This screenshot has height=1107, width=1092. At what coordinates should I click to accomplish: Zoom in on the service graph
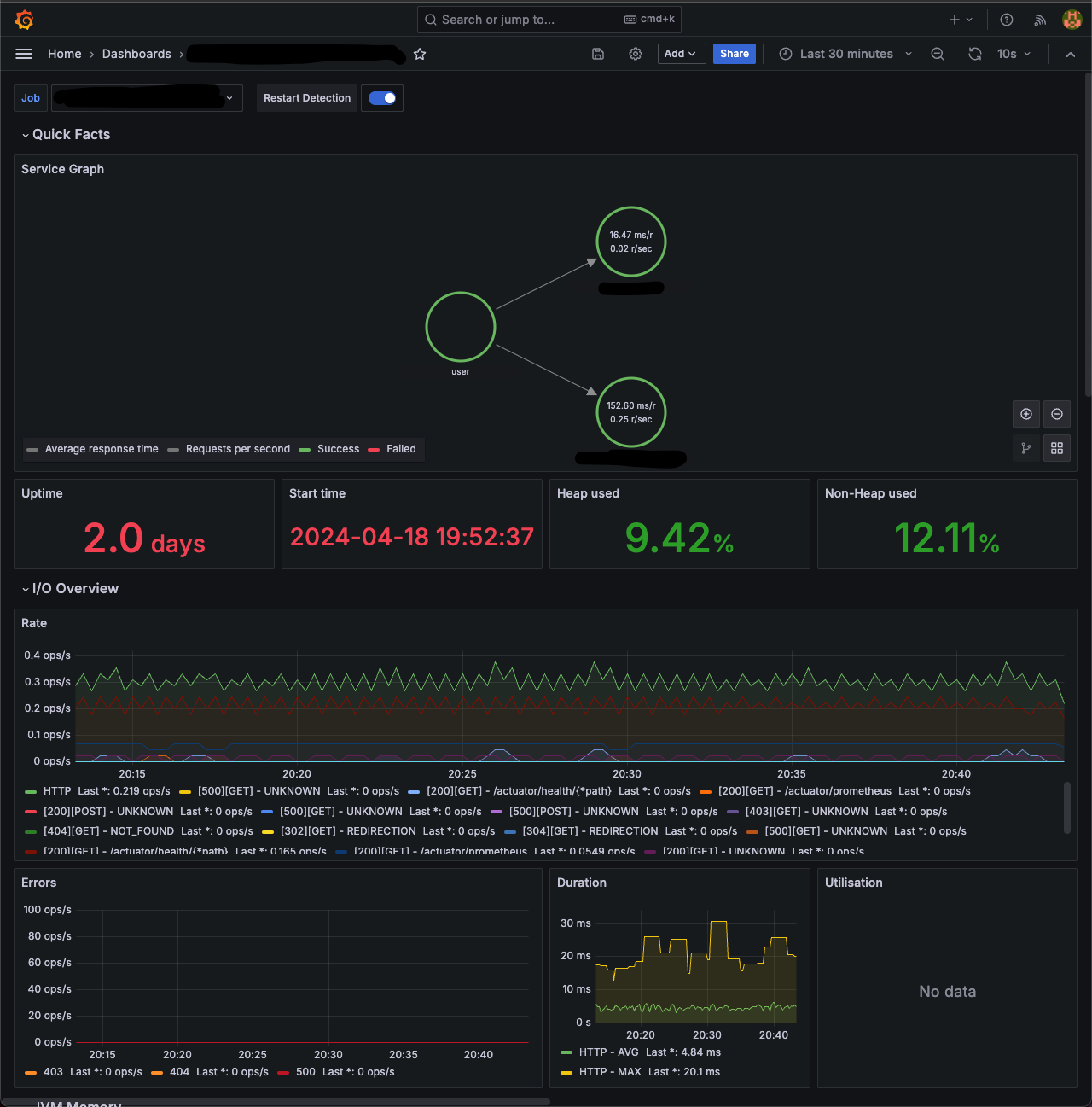1026,414
